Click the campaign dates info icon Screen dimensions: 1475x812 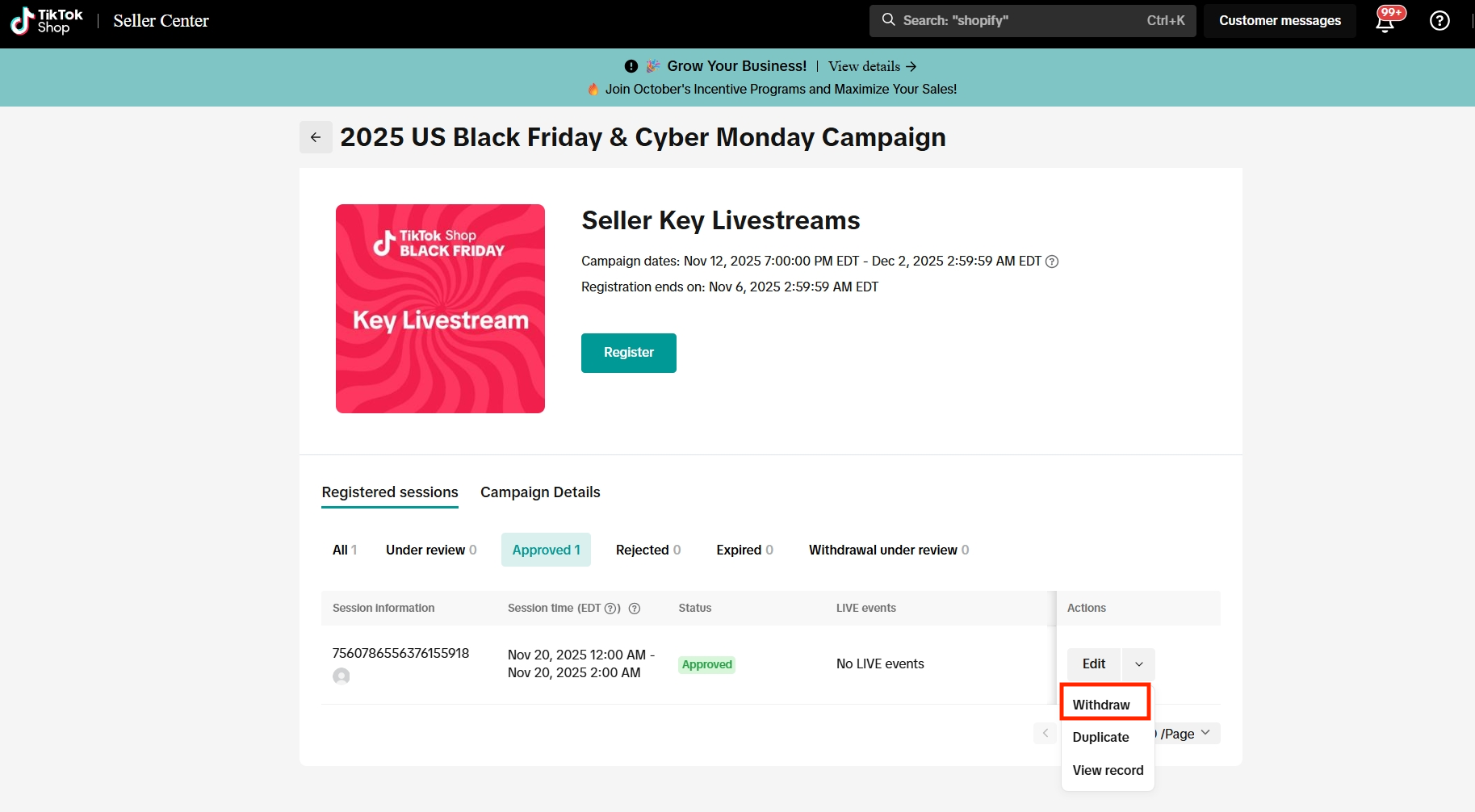1052,262
